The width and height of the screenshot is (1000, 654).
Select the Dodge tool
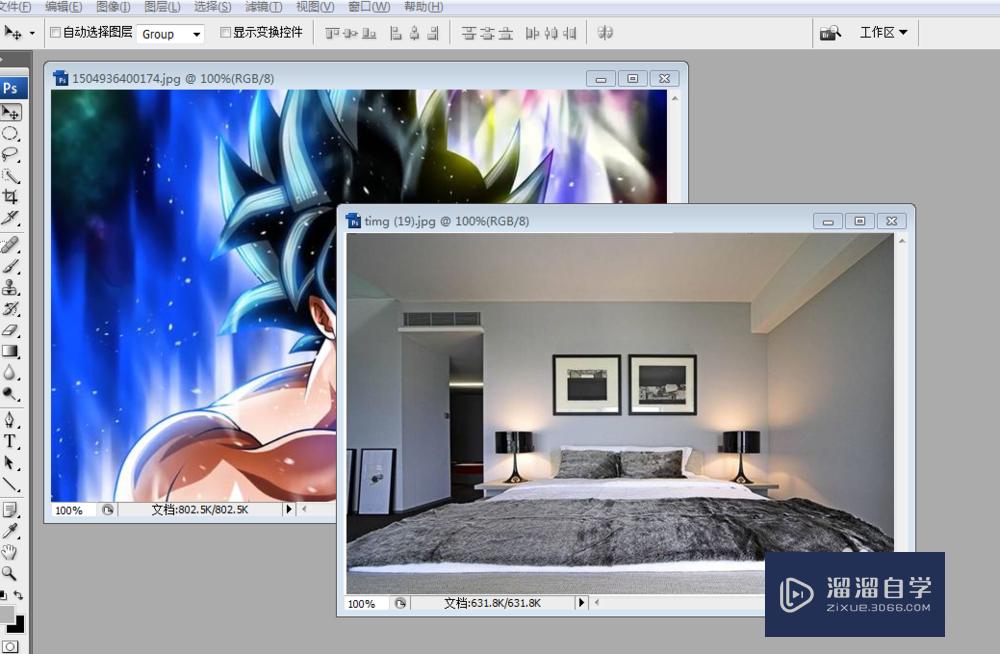(x=10, y=393)
